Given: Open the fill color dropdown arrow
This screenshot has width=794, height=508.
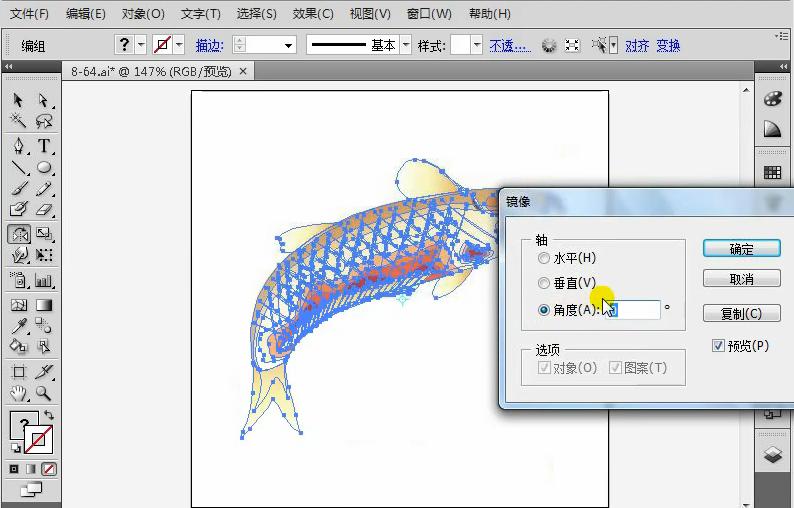Looking at the screenshot, I should pyautogui.click(x=141, y=45).
